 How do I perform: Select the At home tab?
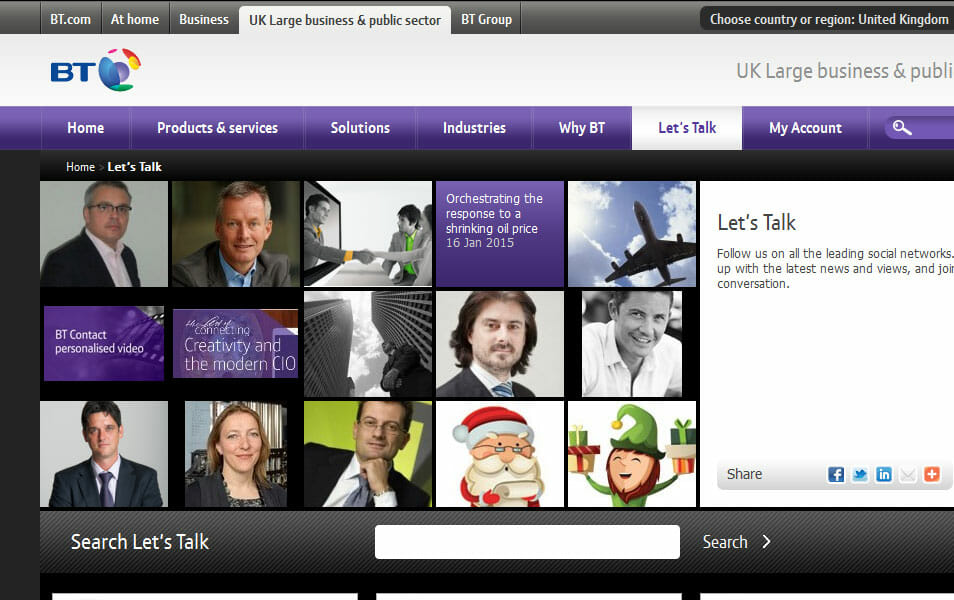[134, 19]
